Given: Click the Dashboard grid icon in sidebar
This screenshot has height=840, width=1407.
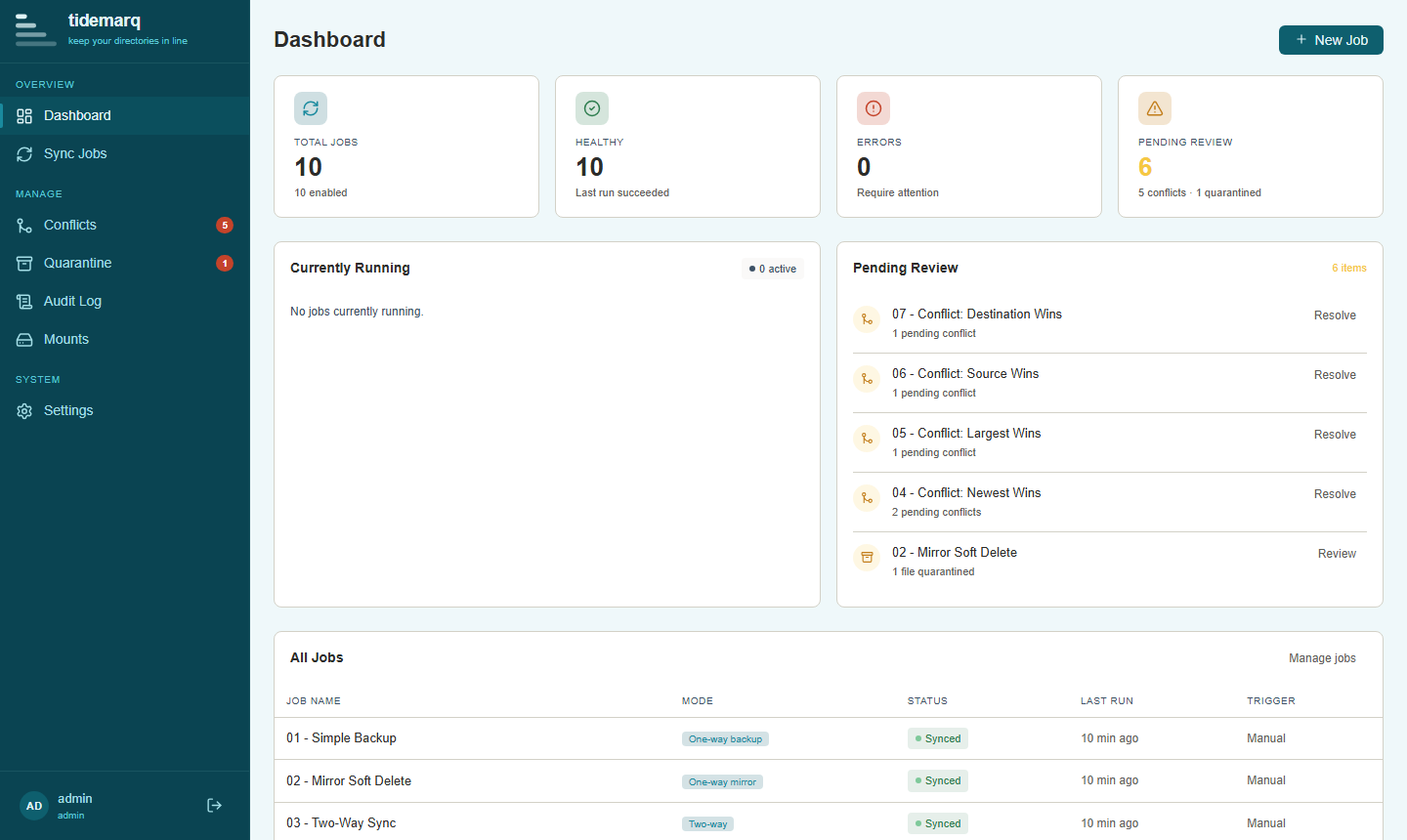Looking at the screenshot, I should coord(24,116).
